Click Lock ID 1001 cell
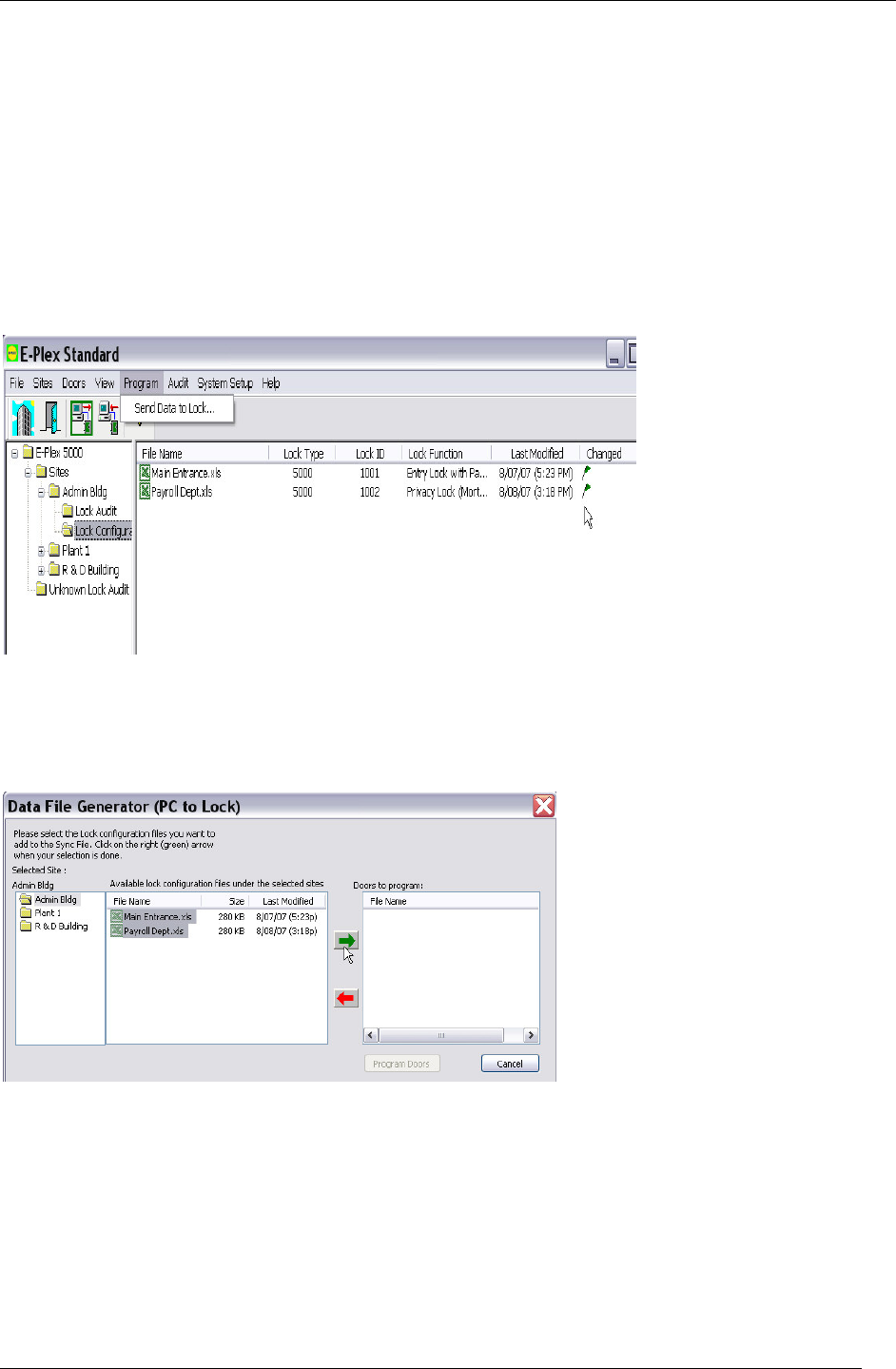 coord(369,473)
